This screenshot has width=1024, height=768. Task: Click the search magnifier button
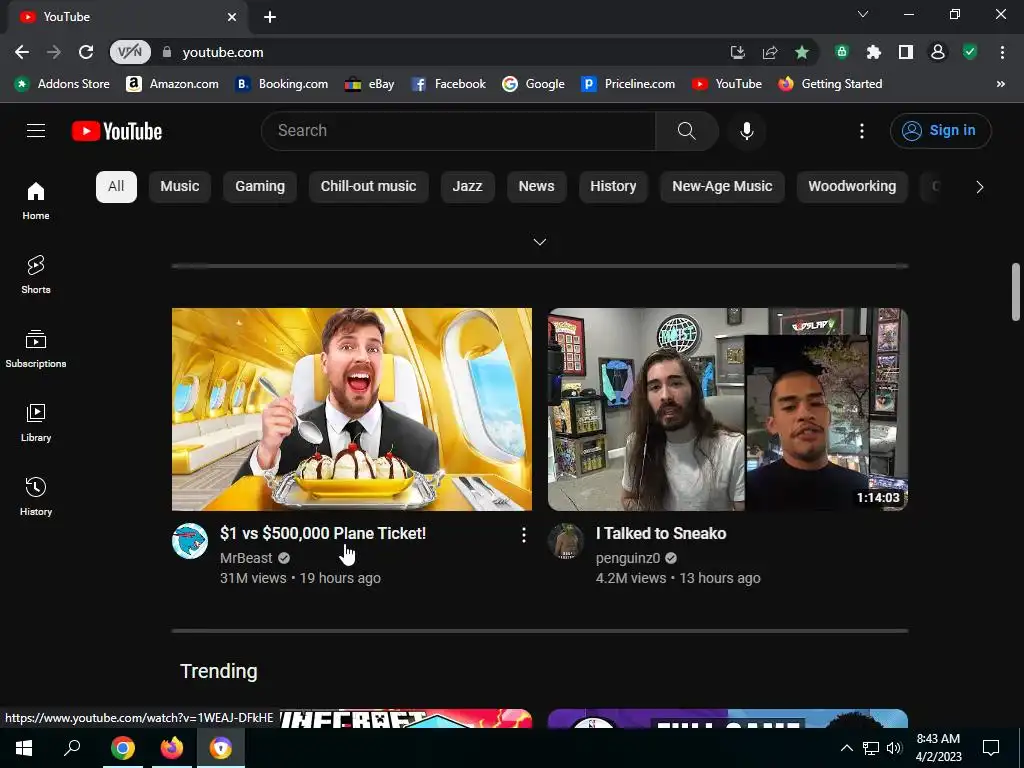click(x=686, y=131)
